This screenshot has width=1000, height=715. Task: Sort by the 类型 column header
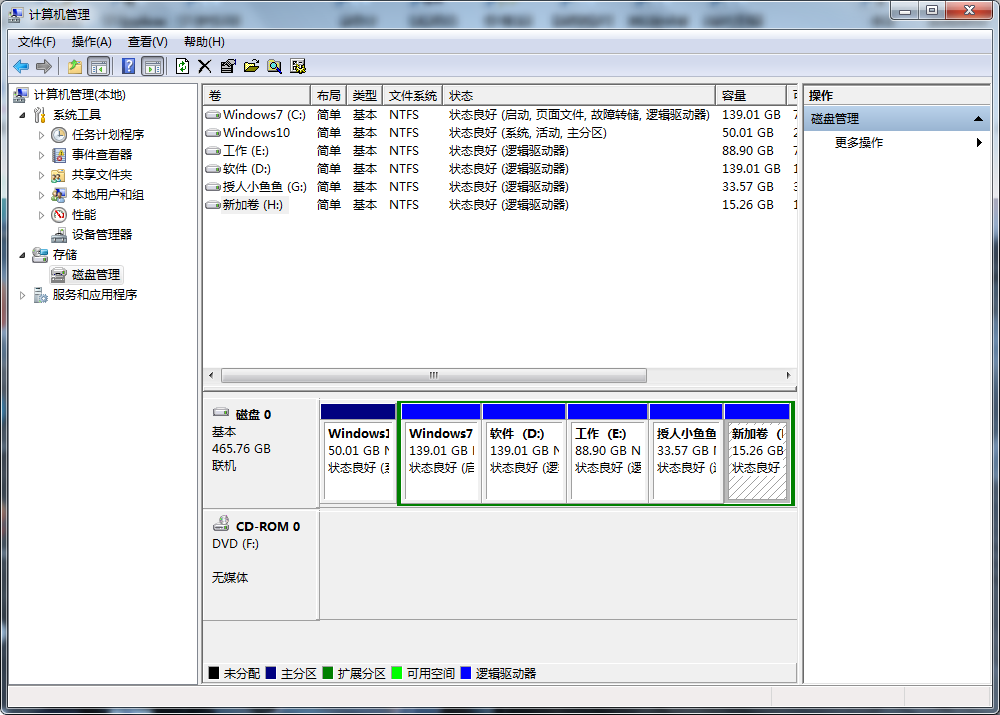click(364, 96)
